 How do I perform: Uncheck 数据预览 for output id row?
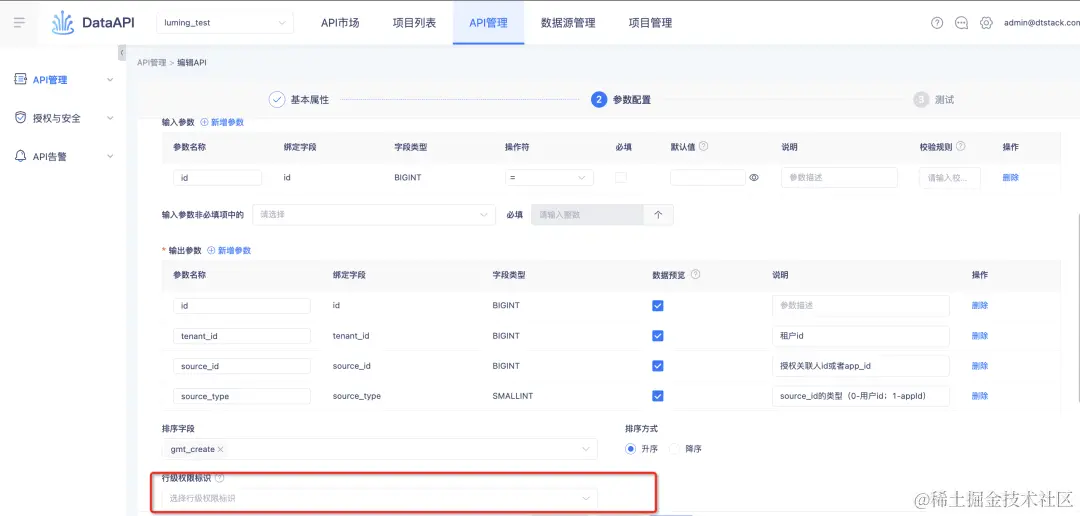pos(658,305)
